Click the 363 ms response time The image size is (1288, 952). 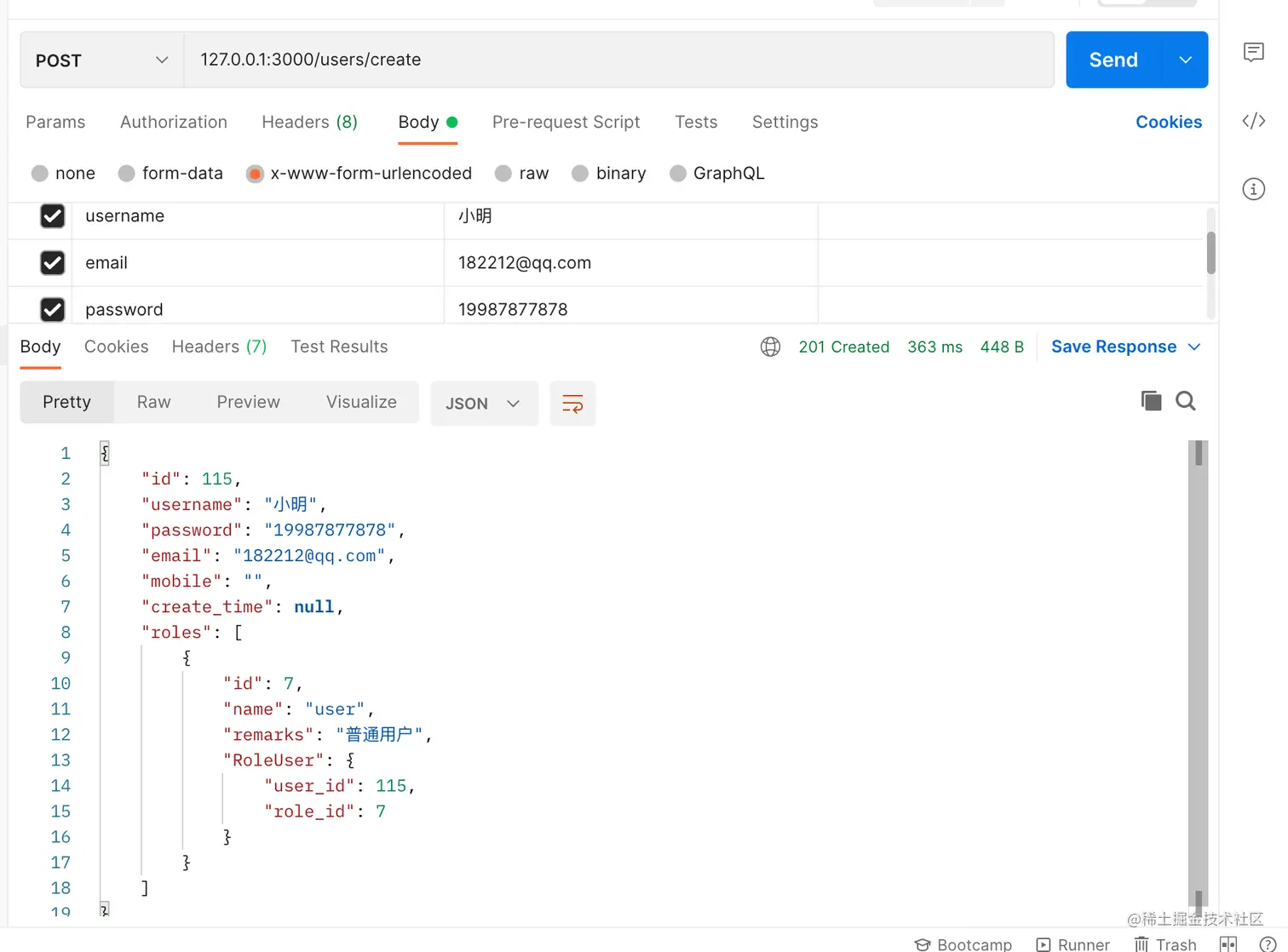(x=934, y=347)
